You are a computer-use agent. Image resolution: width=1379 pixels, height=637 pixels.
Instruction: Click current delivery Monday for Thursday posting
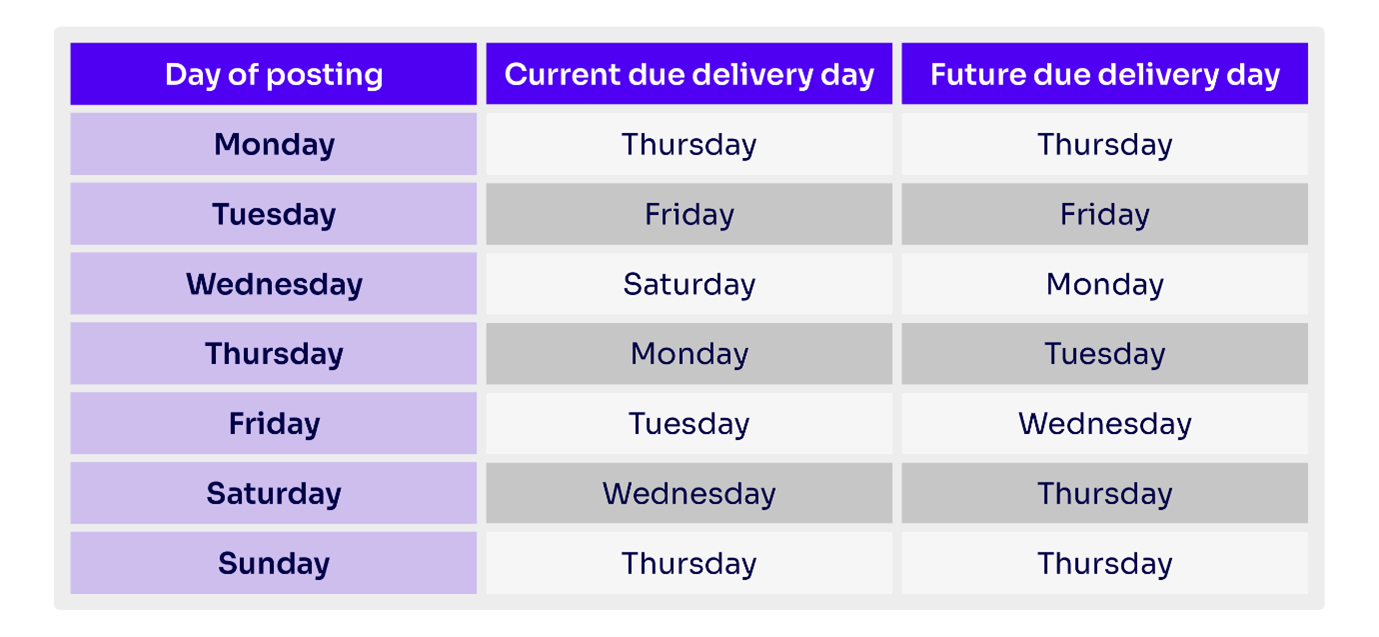coord(689,354)
